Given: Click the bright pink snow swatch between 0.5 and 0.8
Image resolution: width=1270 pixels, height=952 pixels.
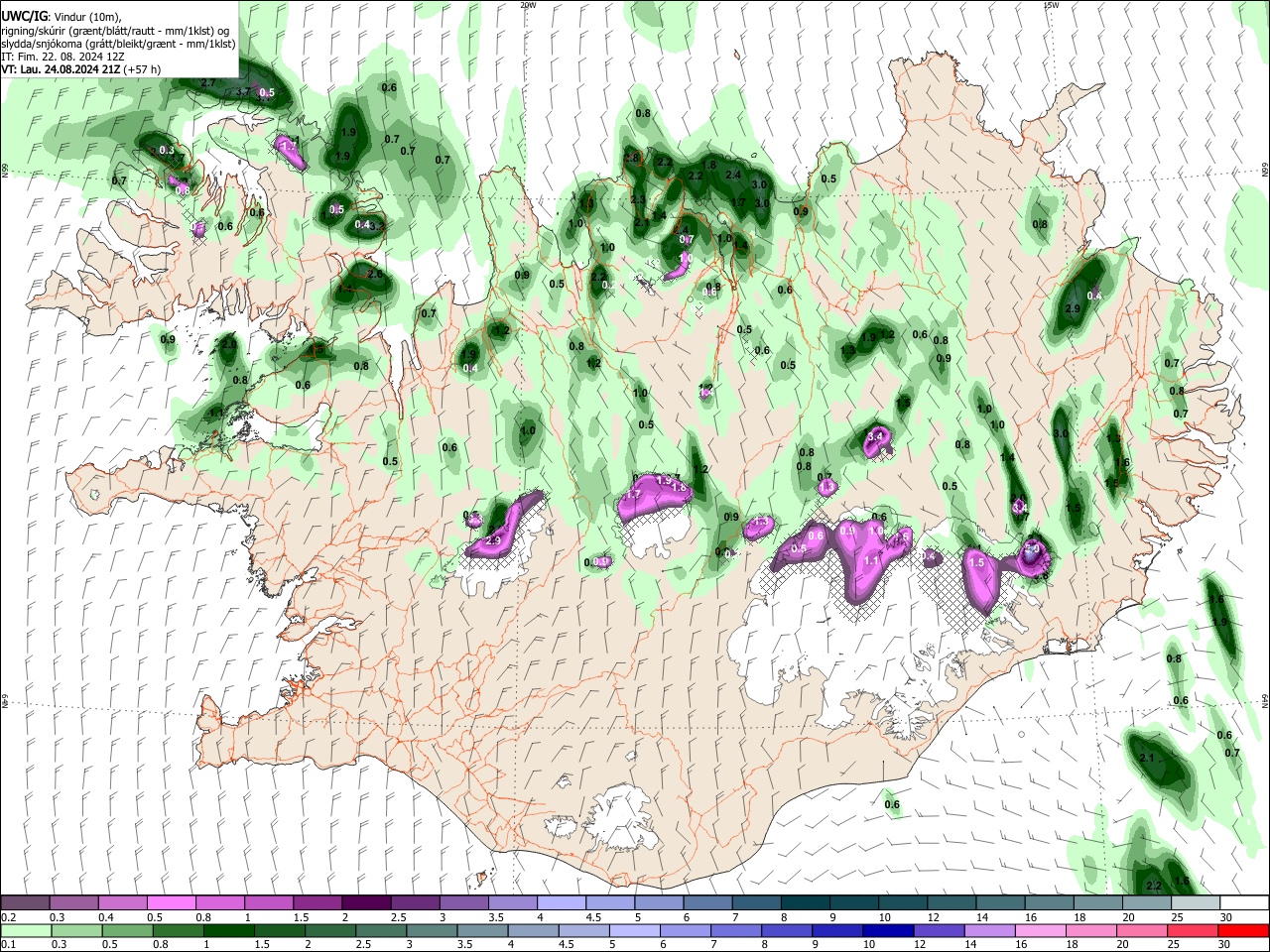Looking at the screenshot, I should 171,903.
